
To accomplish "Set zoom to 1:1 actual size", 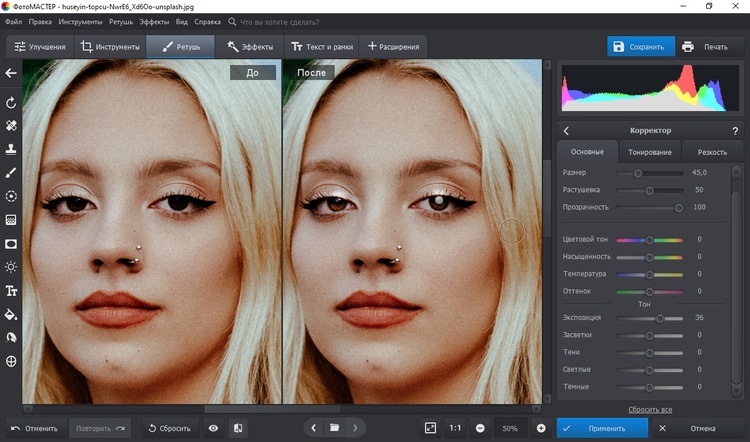I will pos(455,428).
